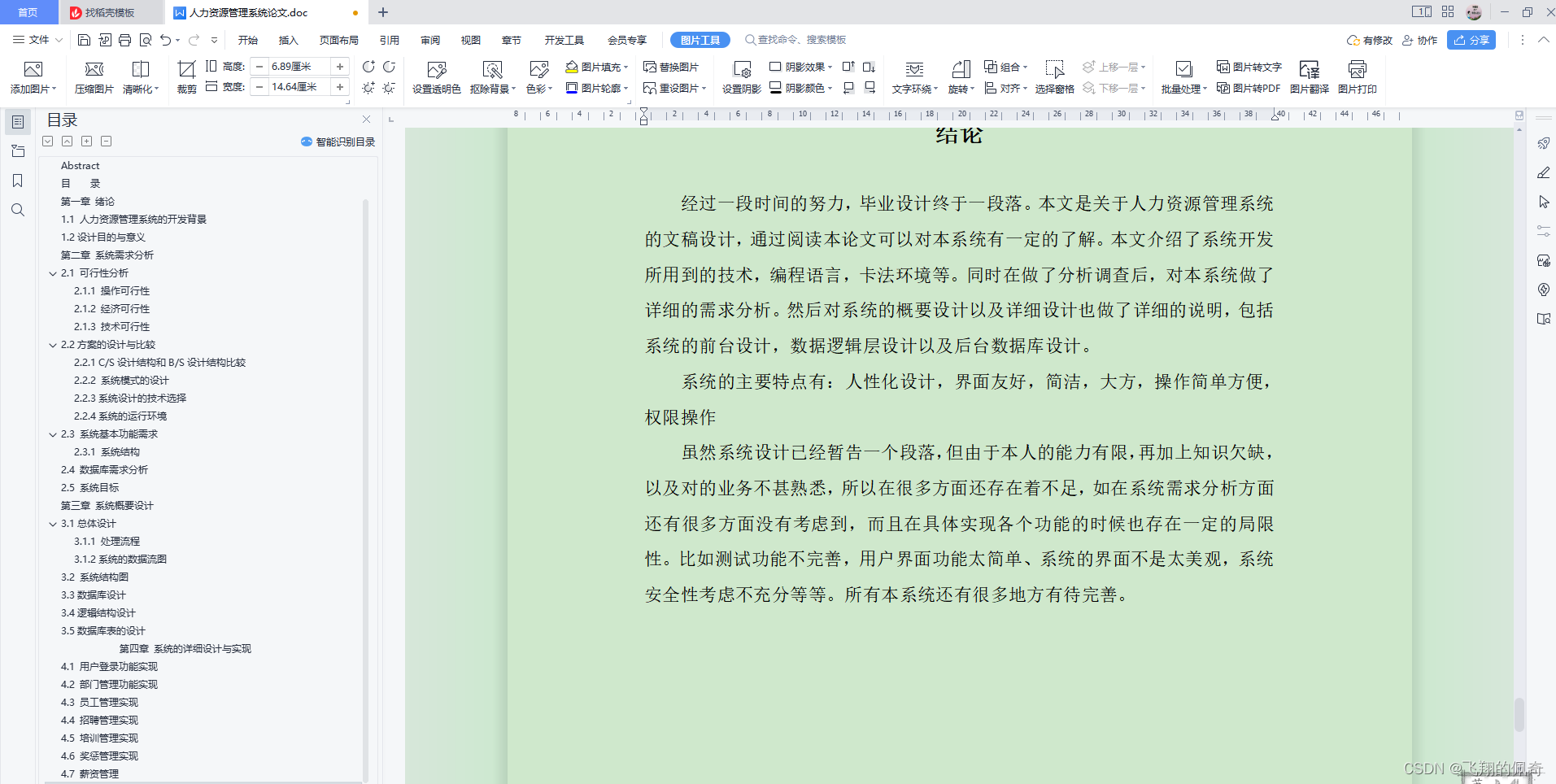Collapse the 2.1 可行性分析 tree node
This screenshot has height=784, width=1556.
point(53,273)
